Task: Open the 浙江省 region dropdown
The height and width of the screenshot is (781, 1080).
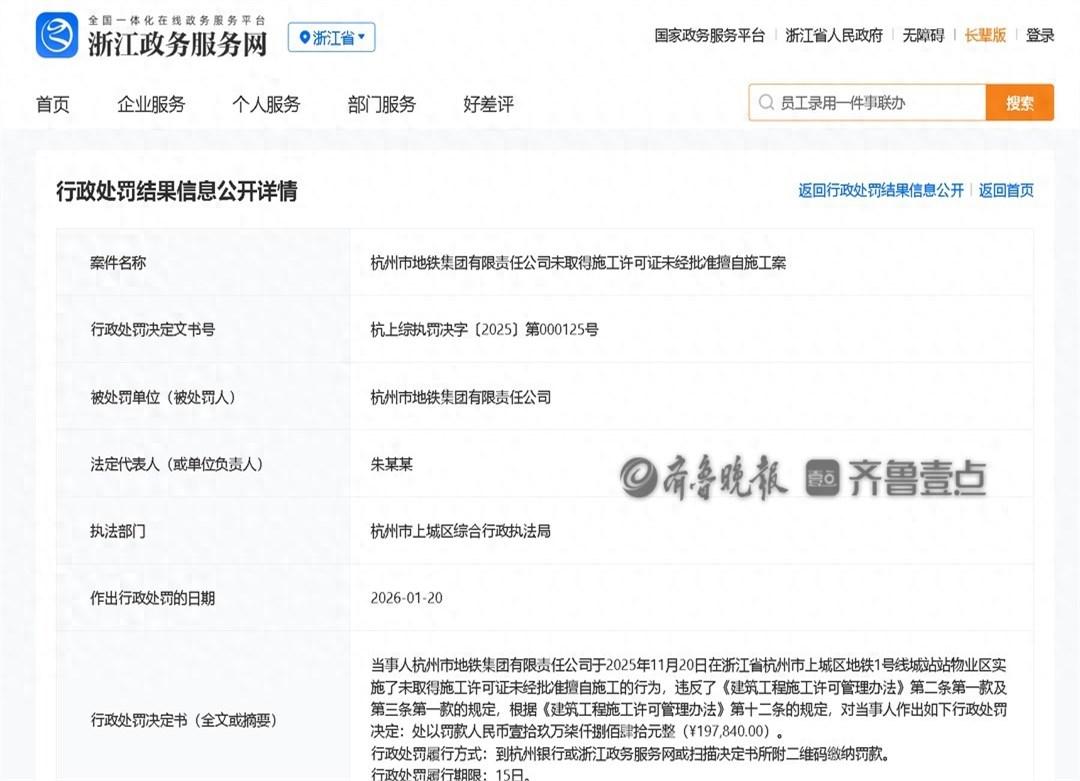Action: [x=331, y=37]
